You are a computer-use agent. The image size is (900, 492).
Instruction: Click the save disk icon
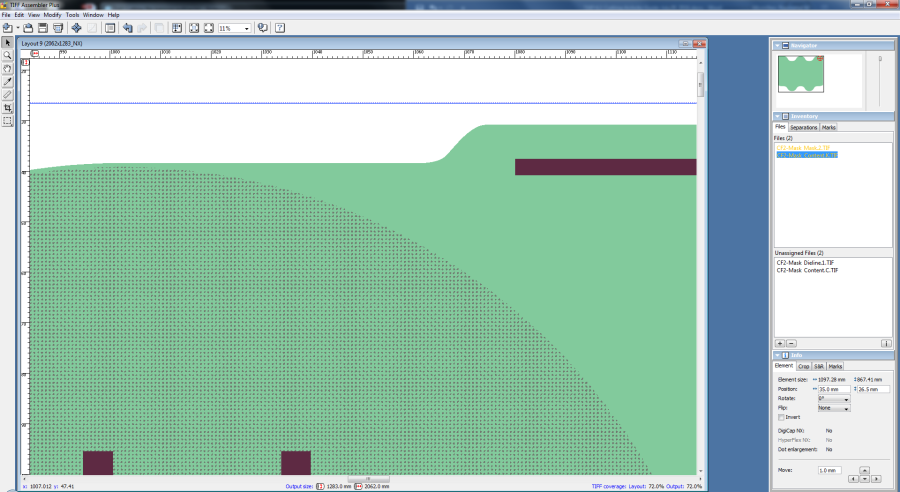click(x=43, y=28)
